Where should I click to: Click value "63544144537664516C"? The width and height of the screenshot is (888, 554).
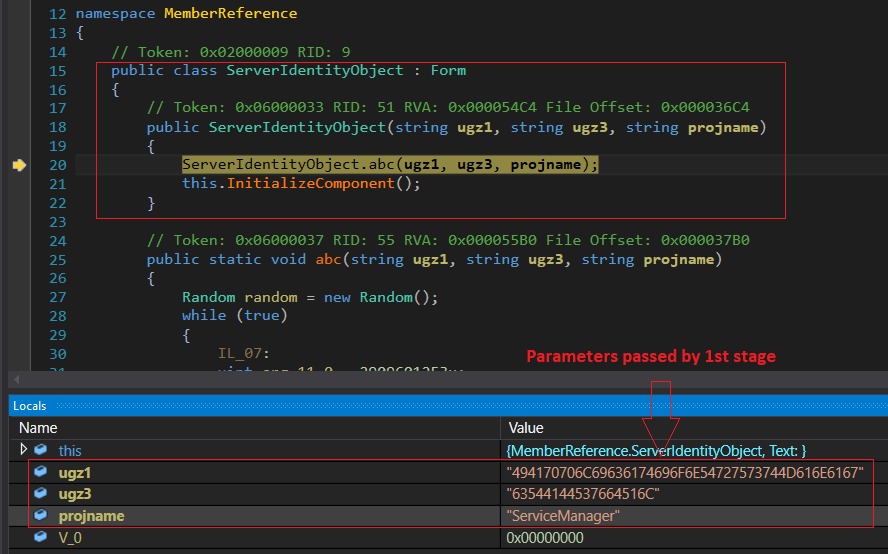point(583,494)
